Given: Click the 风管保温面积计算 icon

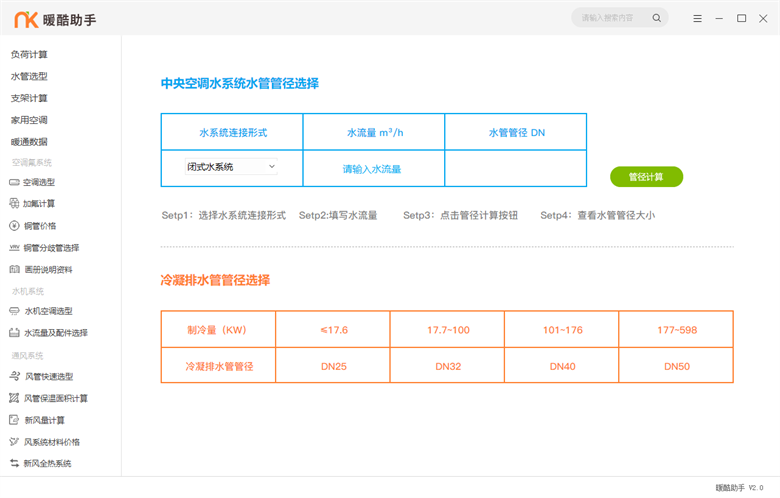Looking at the screenshot, I should pos(14,398).
